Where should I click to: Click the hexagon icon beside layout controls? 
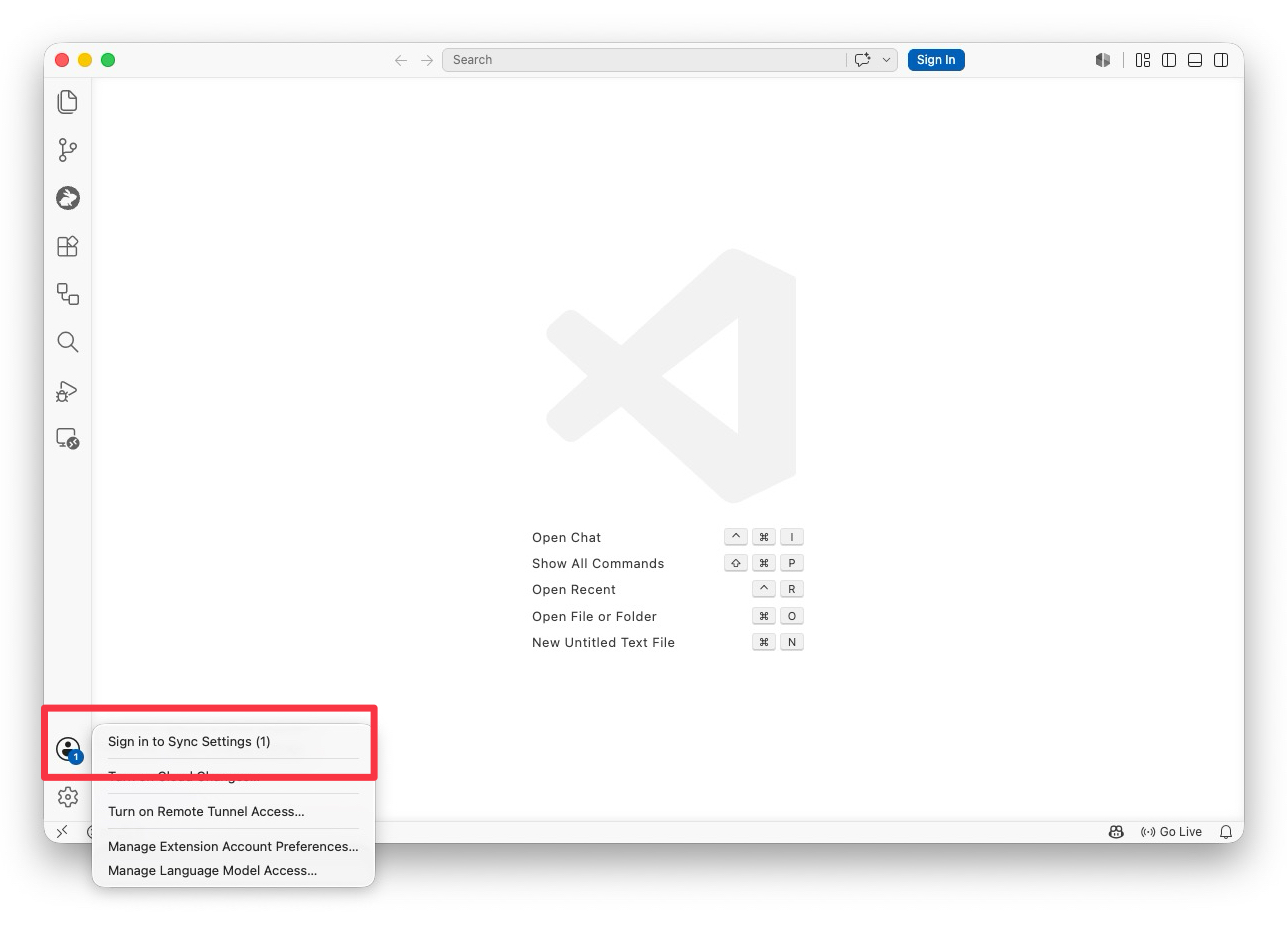tap(1103, 60)
